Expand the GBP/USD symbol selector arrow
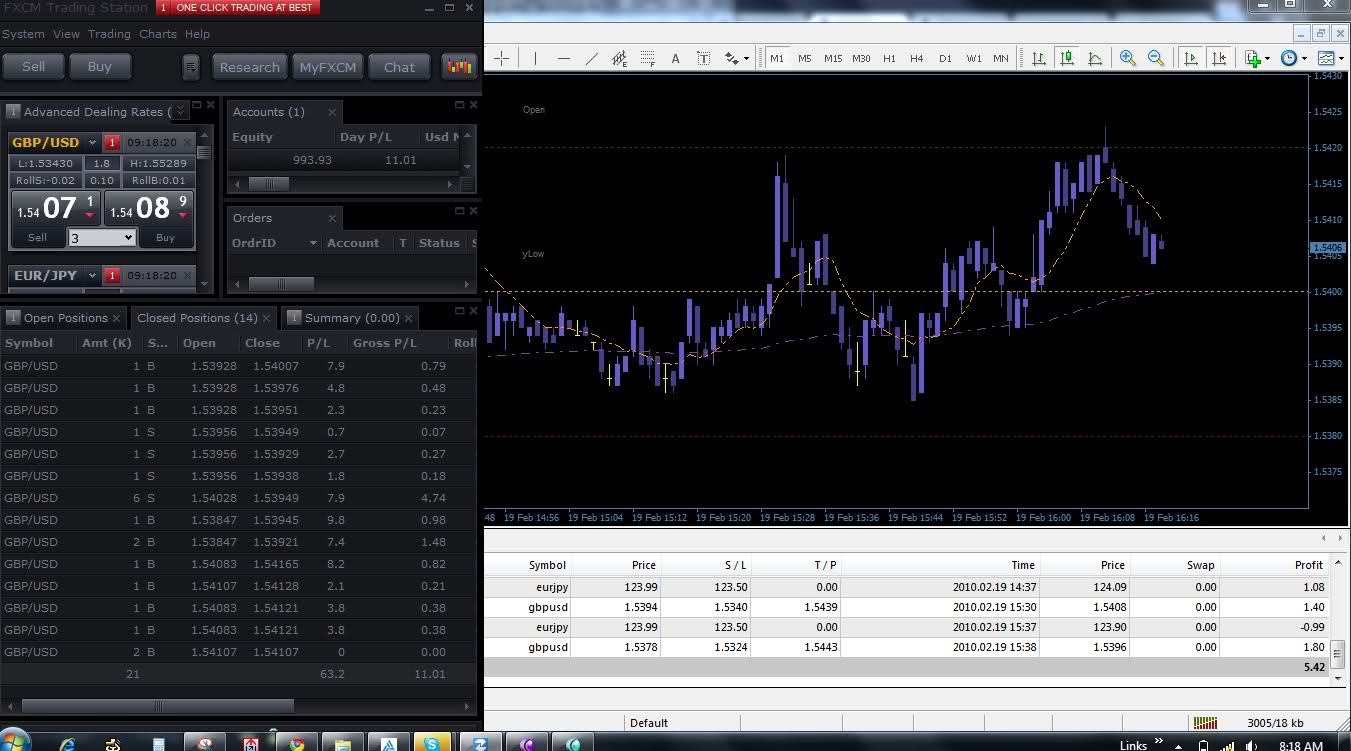This screenshot has height=751, width=1351. pyautogui.click(x=92, y=143)
